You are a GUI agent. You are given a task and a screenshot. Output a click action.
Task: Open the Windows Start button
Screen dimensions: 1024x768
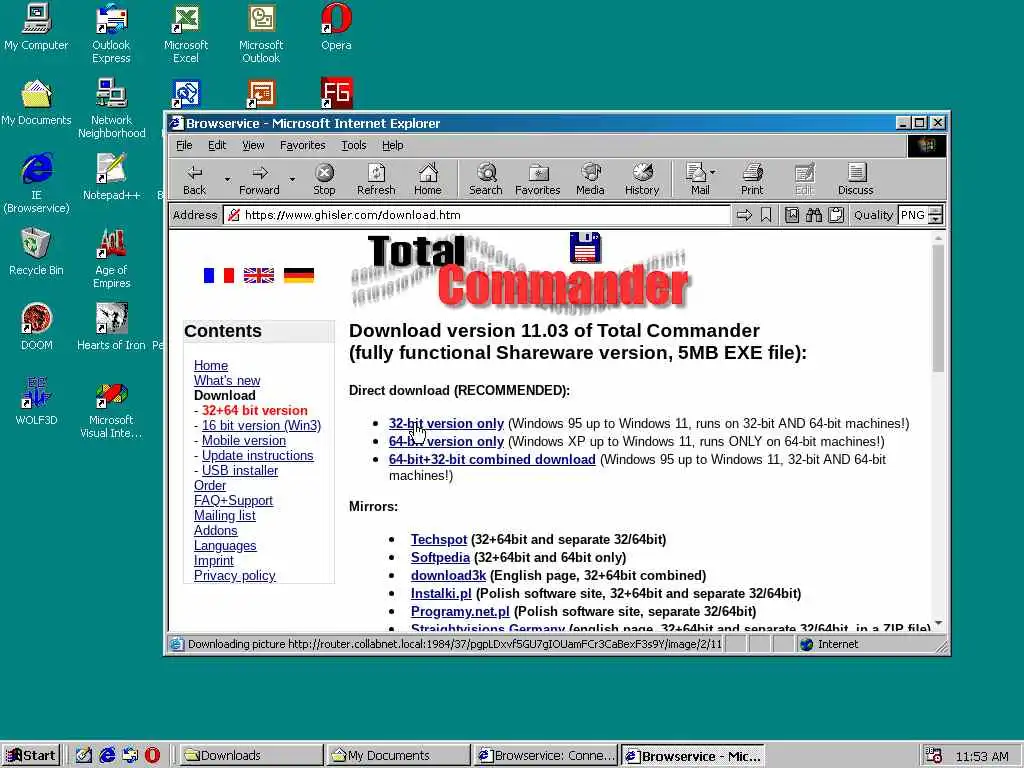pyautogui.click(x=31, y=755)
